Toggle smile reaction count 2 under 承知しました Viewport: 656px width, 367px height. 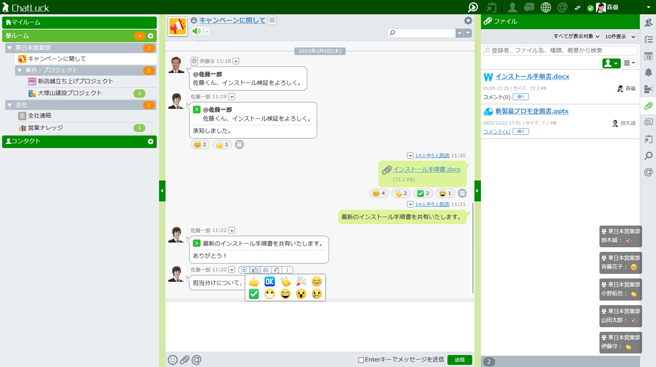pos(200,145)
